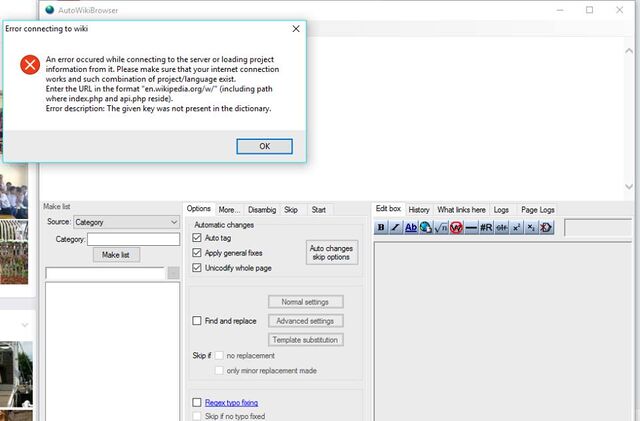Enable Regex typo fixing checkbox
This screenshot has width=640, height=421.
tap(197, 403)
